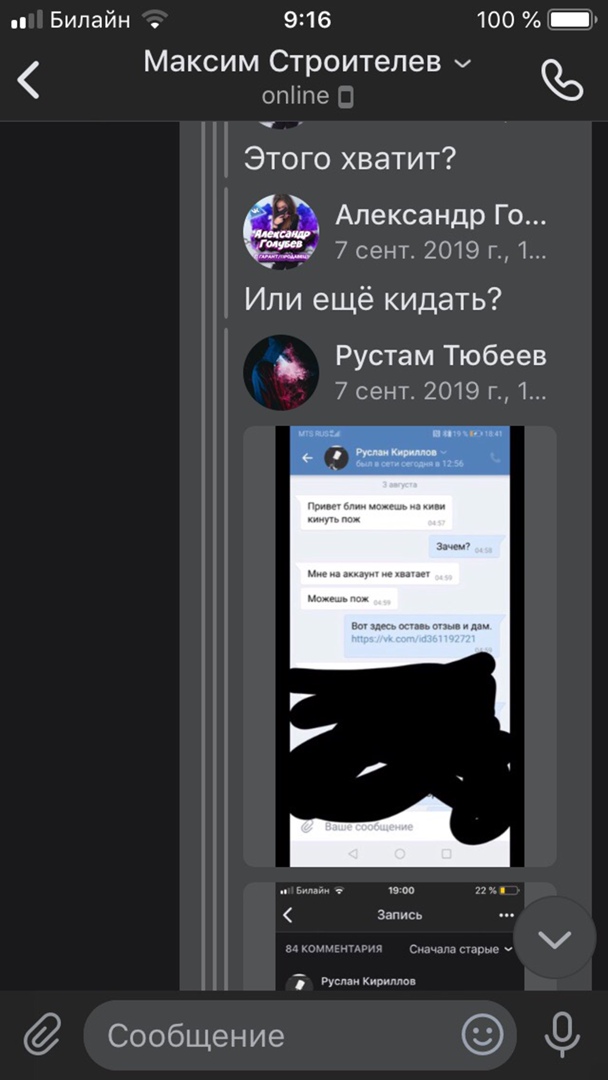This screenshot has height=1080, width=608.
Task: Tap the paperclip attachment icon
Action: pyautogui.click(x=43, y=1035)
